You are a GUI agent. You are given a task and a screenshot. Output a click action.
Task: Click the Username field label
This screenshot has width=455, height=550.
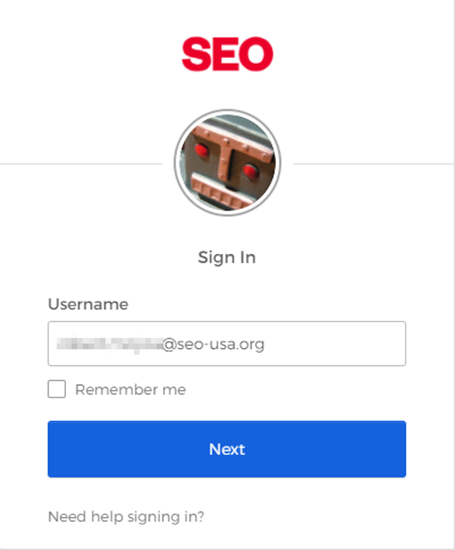click(88, 304)
